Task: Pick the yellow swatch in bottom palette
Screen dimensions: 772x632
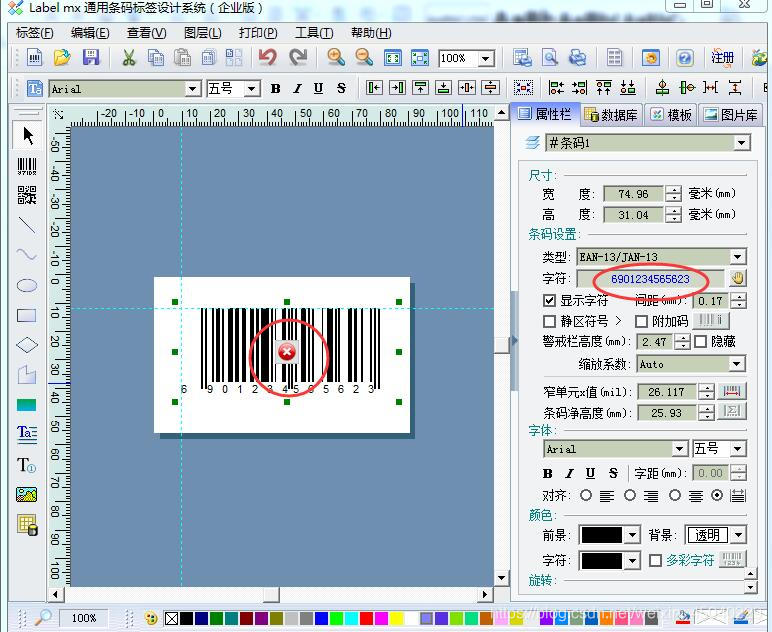Action: click(396, 618)
